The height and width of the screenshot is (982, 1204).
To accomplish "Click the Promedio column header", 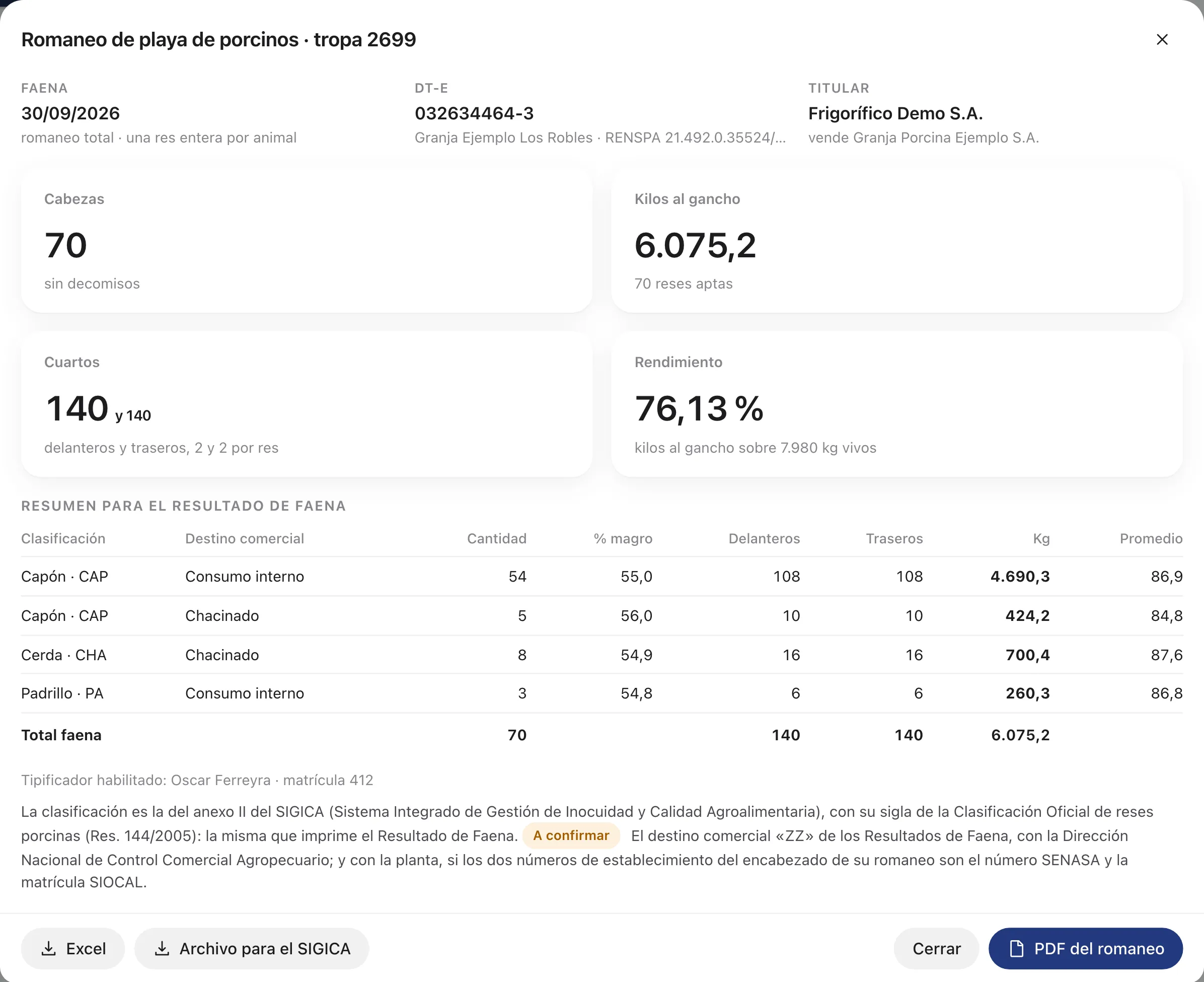I will tap(1151, 538).
